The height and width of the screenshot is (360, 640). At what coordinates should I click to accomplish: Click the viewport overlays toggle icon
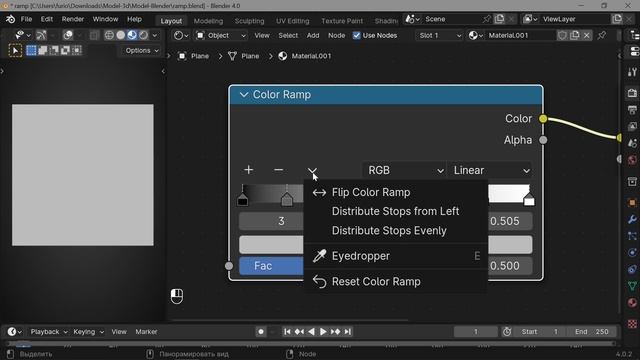68,36
